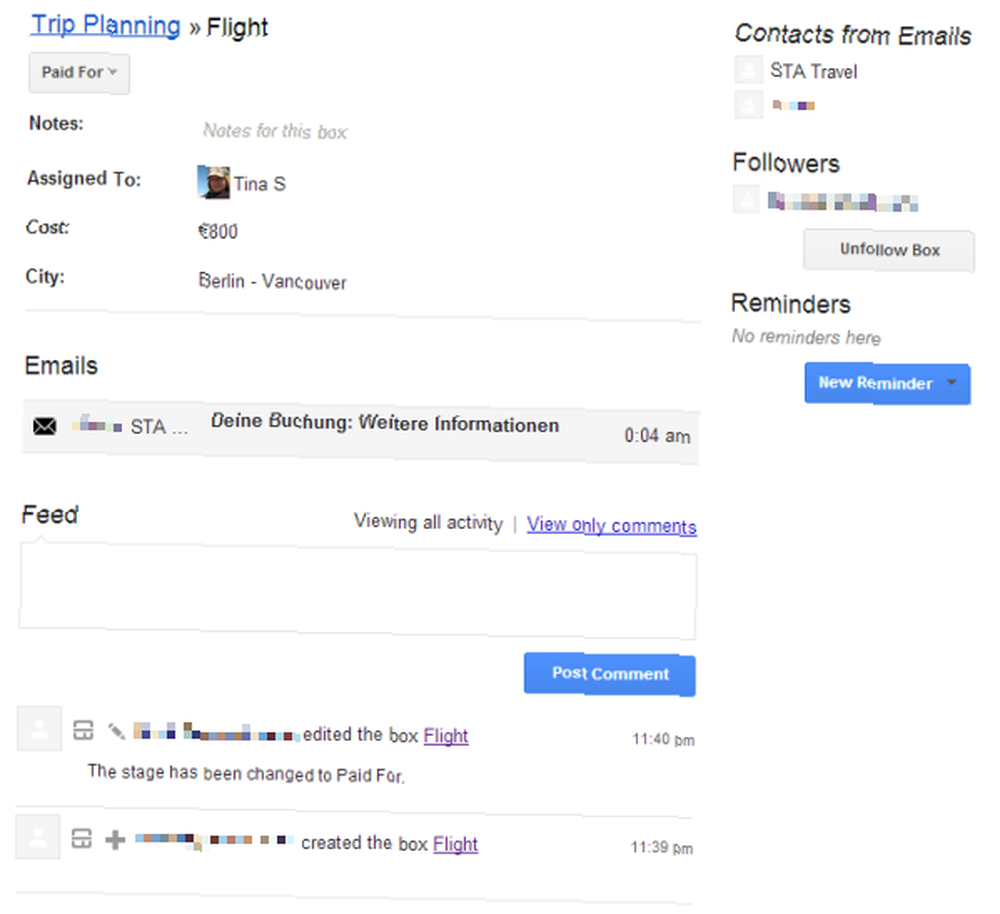Click the Notes for this box field
The width and height of the screenshot is (1000, 914).
(x=275, y=131)
